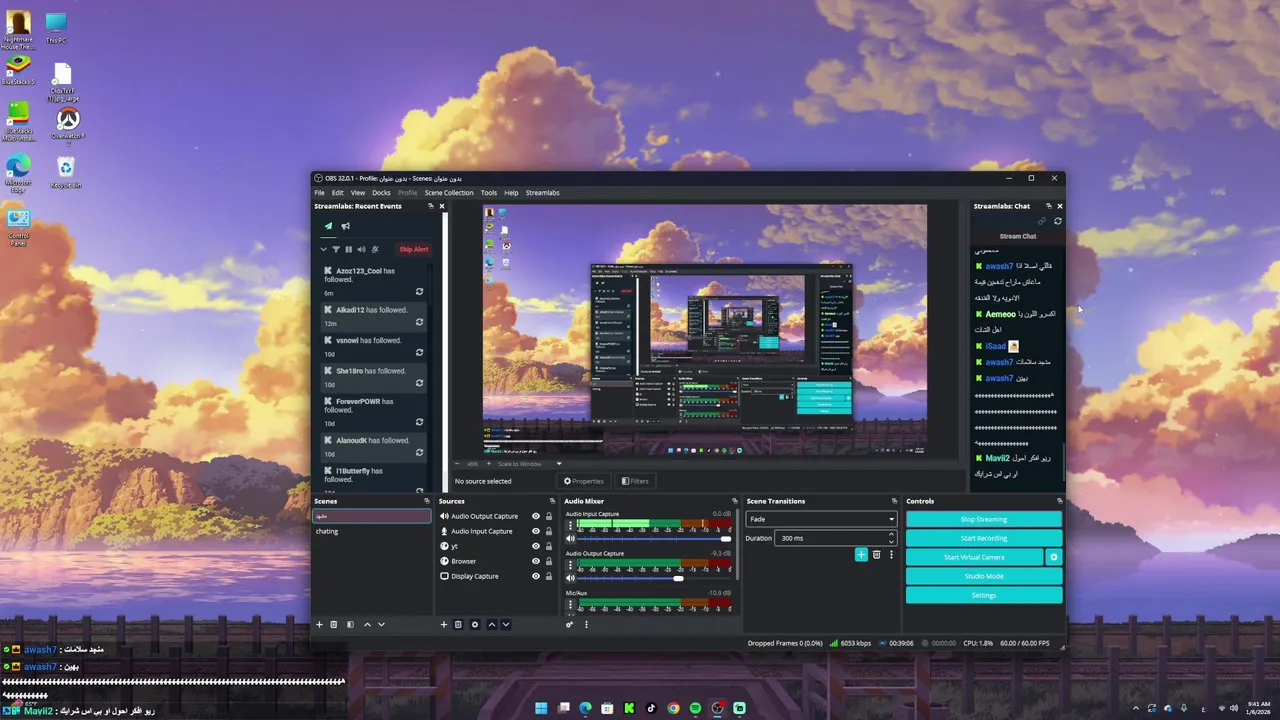Move scene up in Scenes toolbar
The height and width of the screenshot is (720, 1280).
367,624
